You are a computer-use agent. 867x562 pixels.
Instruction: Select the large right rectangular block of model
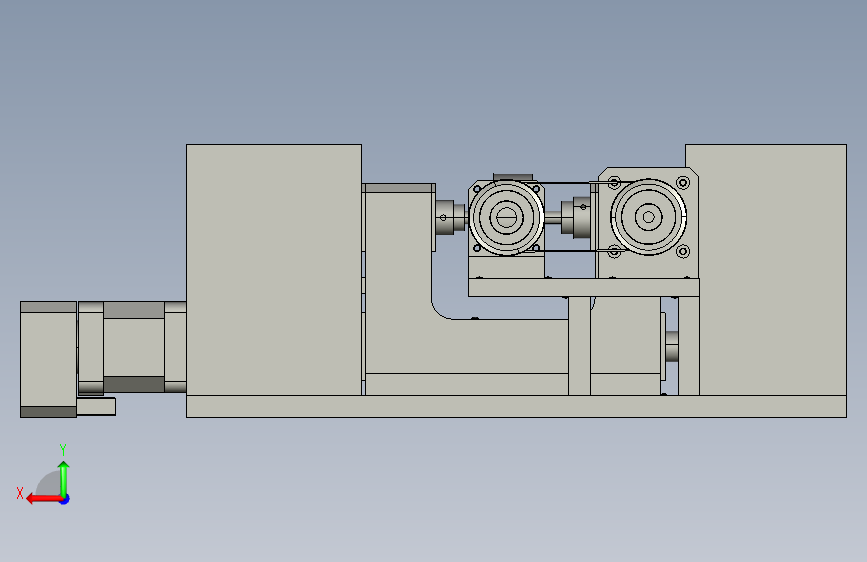(x=772, y=270)
